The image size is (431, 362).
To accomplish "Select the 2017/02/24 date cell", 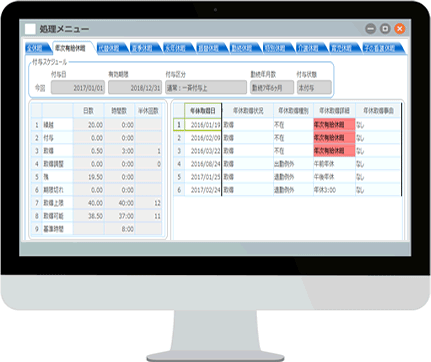I will pos(203,190).
